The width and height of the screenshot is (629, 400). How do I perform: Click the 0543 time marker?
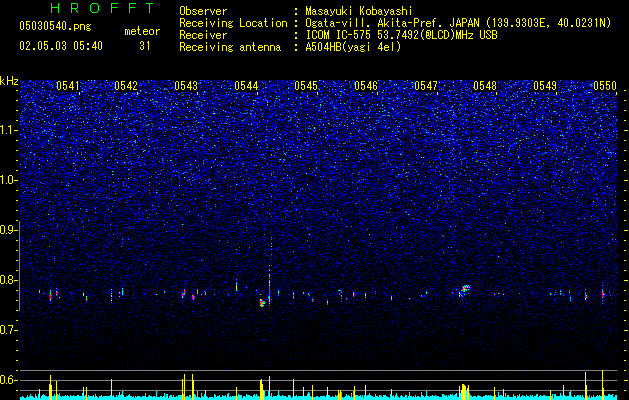click(x=186, y=86)
